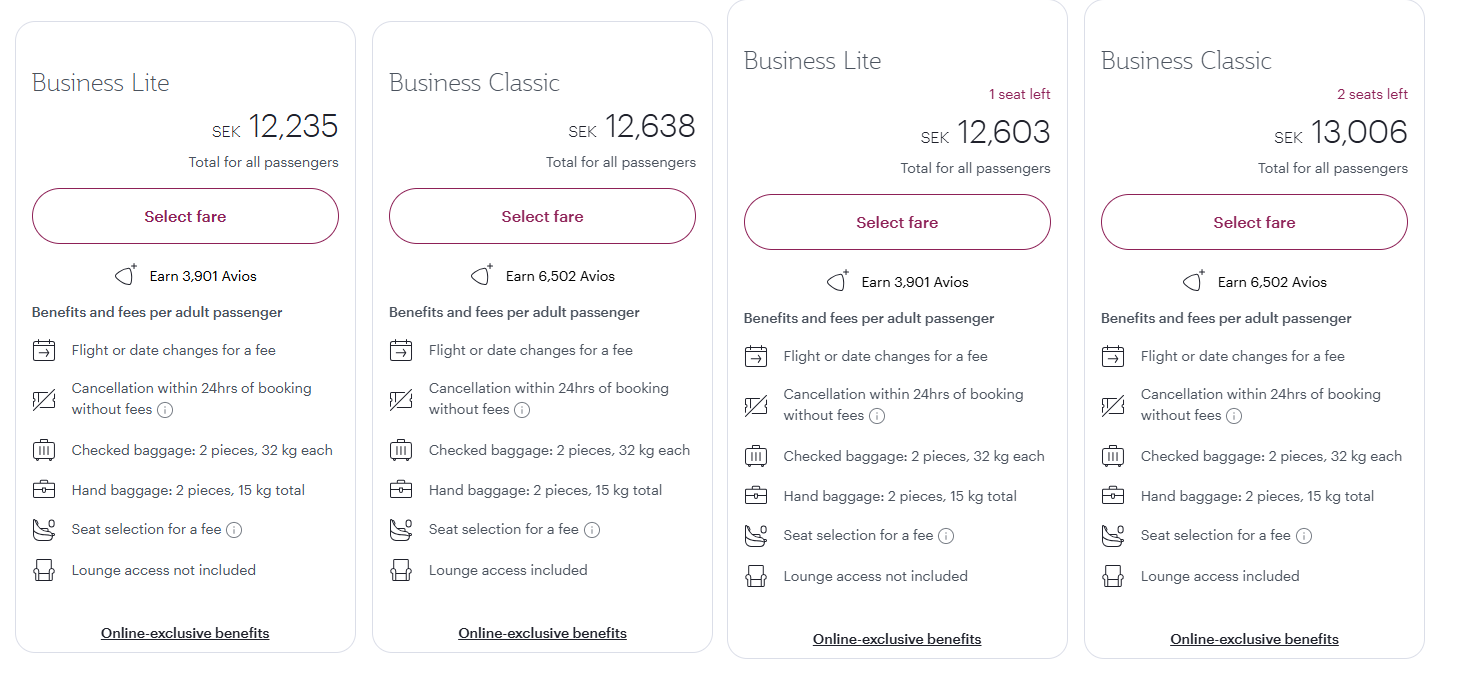Open Online-exclusive benefits under SEK 12,235 fare
Viewport: 1465px width, 677px height.
tap(185, 633)
